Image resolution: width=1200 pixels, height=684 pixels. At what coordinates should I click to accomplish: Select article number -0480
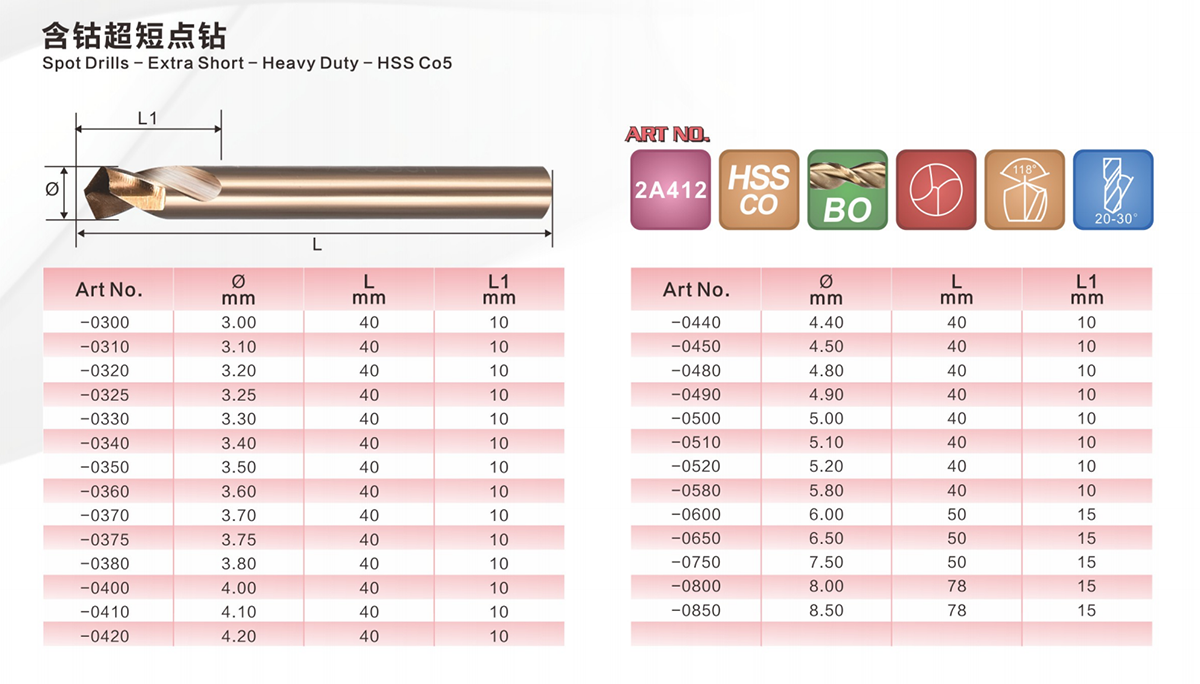click(695, 370)
